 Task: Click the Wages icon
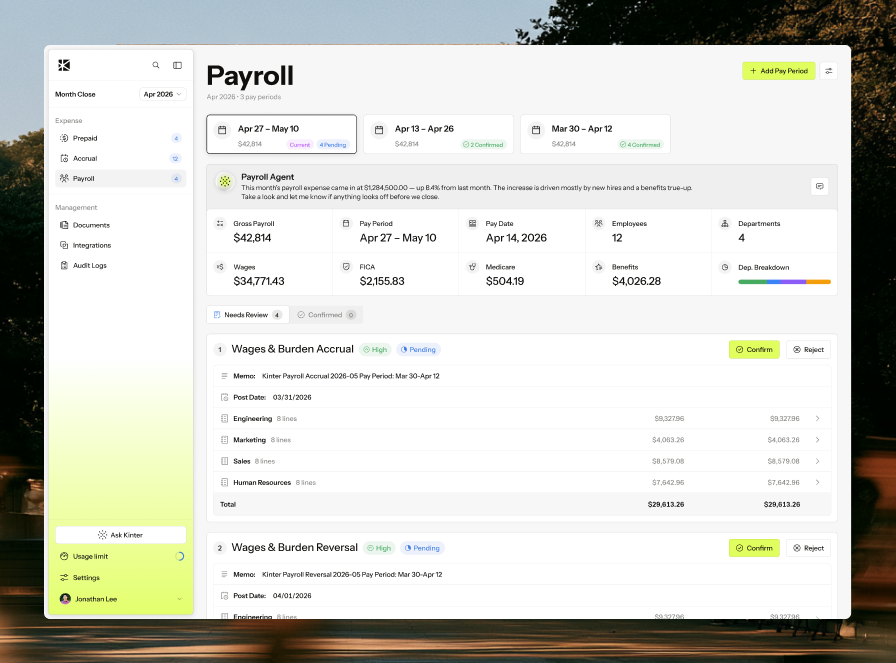(220, 267)
